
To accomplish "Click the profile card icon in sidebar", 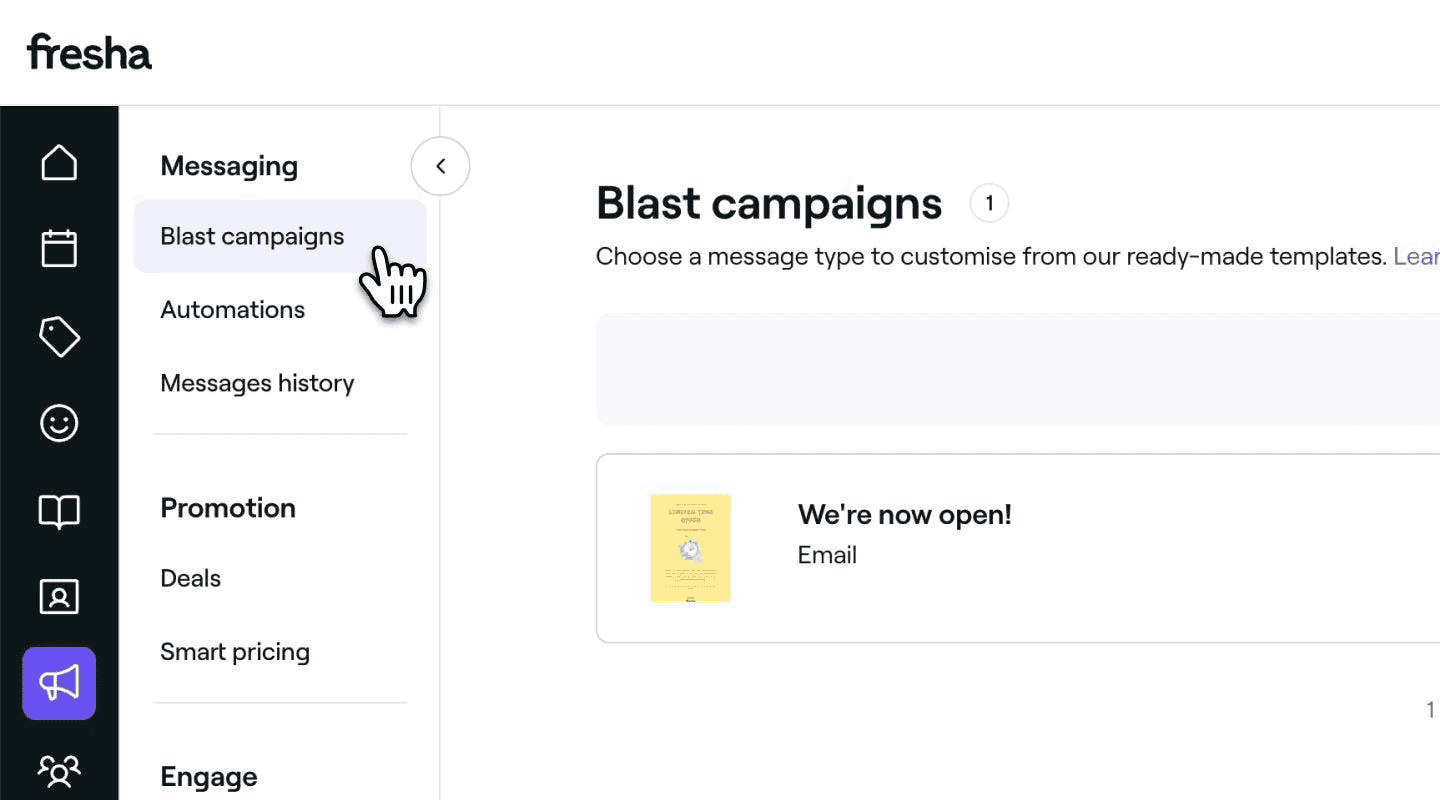I will 59,597.
